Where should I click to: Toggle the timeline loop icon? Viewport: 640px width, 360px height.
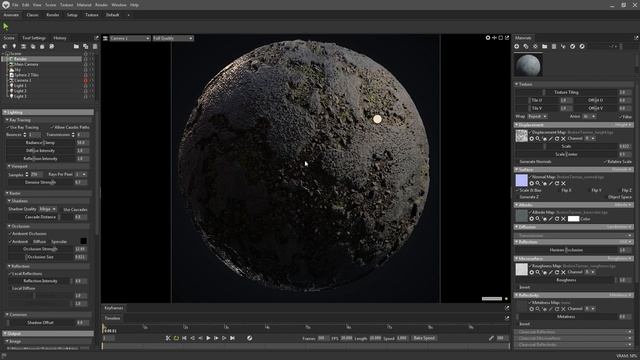(x=176, y=338)
